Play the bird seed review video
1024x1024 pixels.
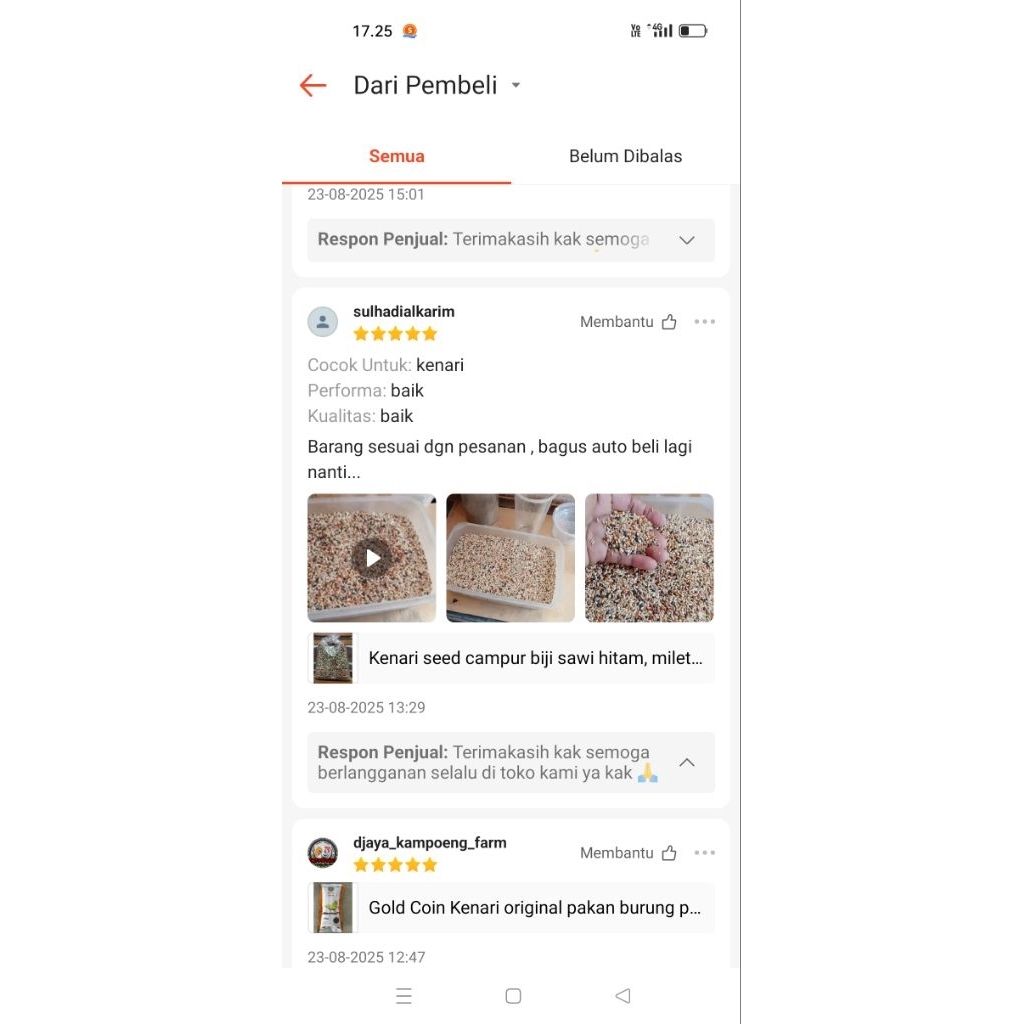[372, 558]
